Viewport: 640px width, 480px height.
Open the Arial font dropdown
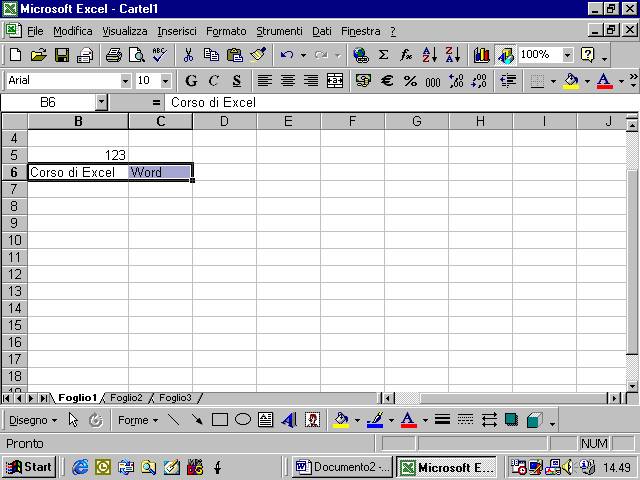(x=126, y=81)
